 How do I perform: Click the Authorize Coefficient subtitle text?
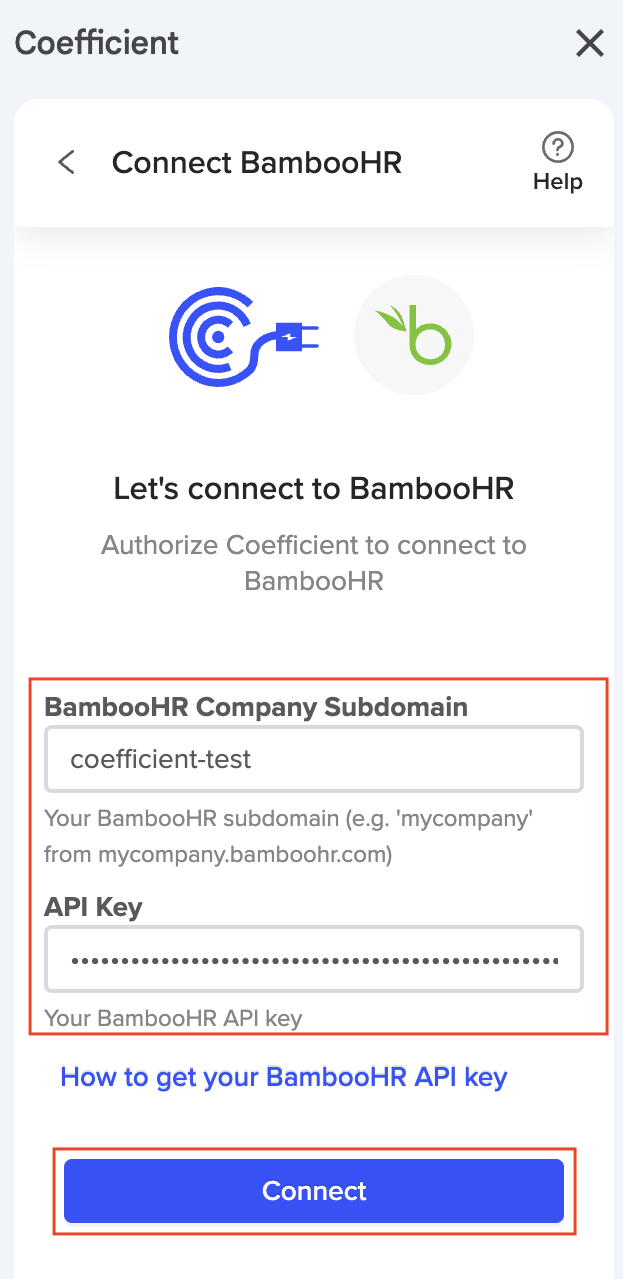(x=314, y=563)
